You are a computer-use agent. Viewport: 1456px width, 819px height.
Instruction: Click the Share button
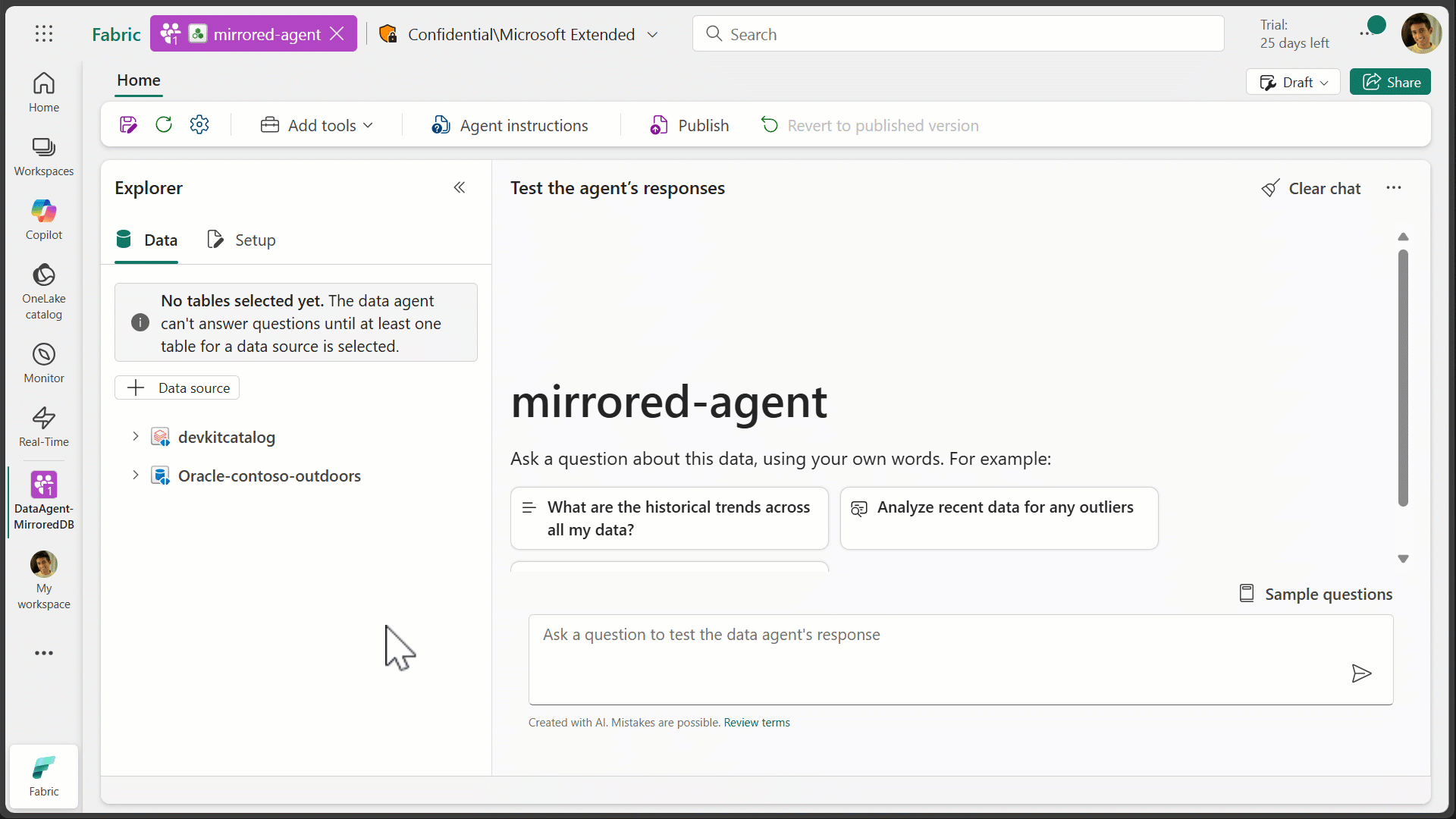click(1391, 82)
